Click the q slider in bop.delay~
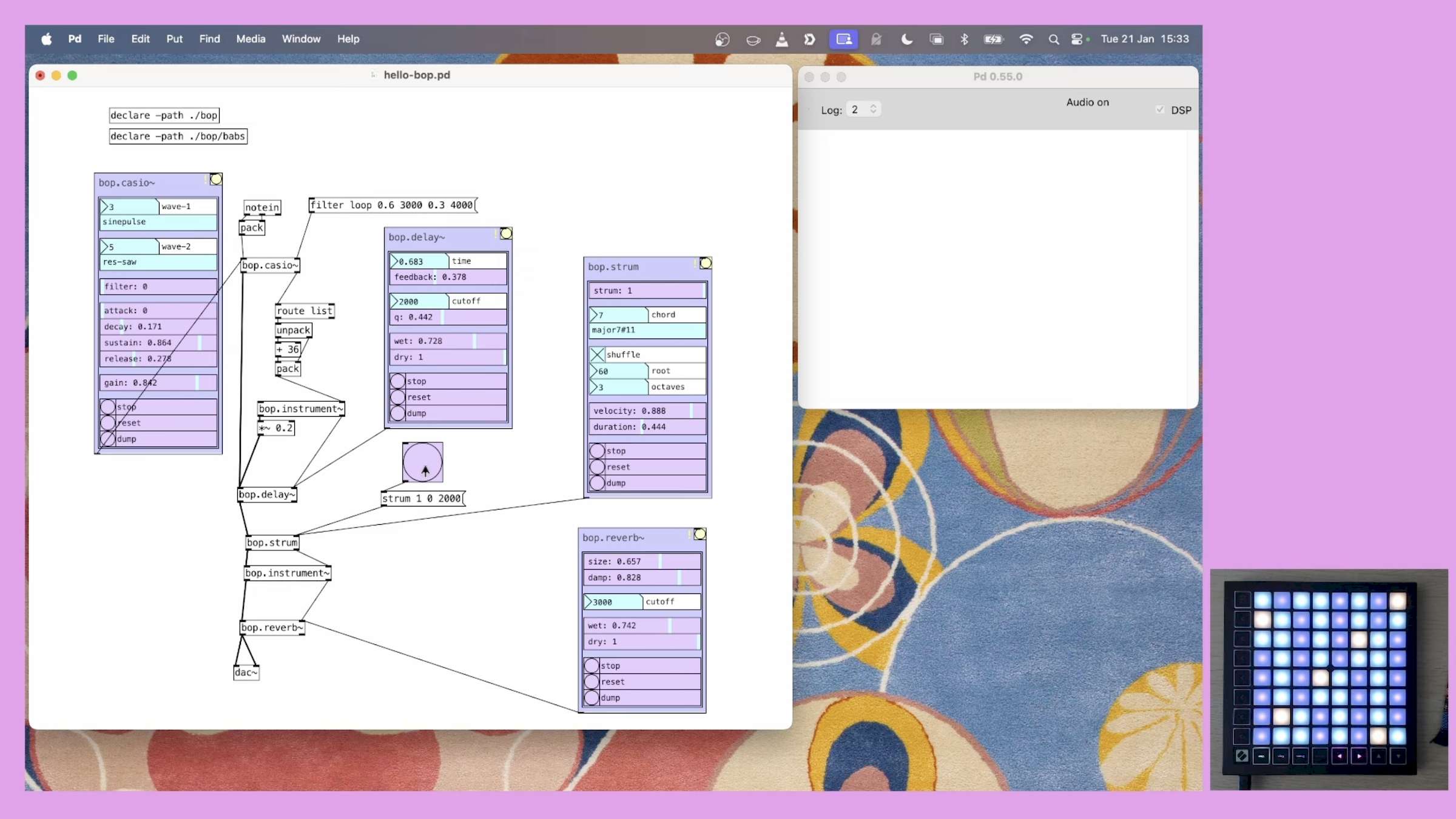Viewport: 1456px width, 819px height. 448,317
